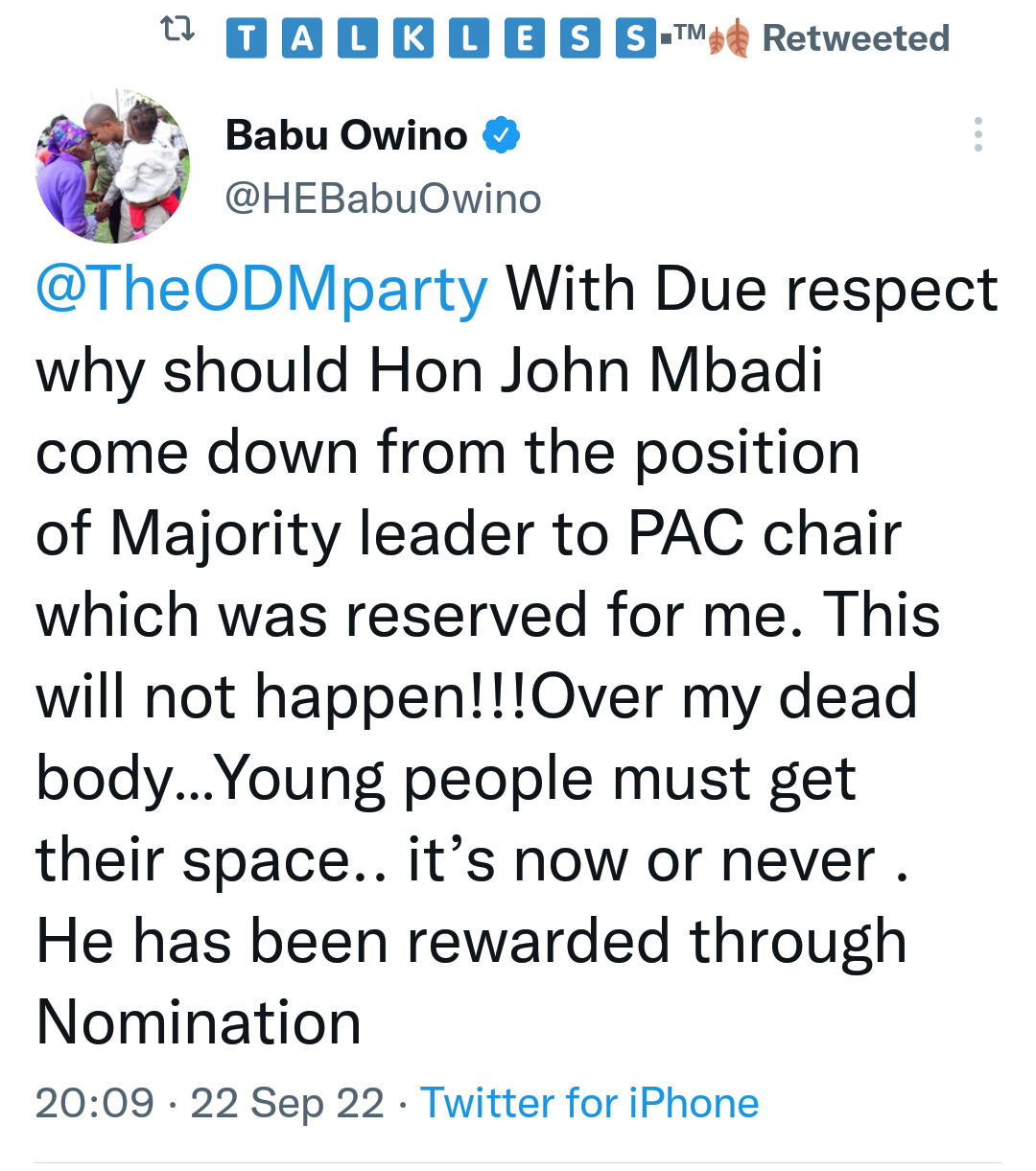The image size is (1036, 1171).
Task: Open the @TheODMparty mention
Action: (262, 289)
